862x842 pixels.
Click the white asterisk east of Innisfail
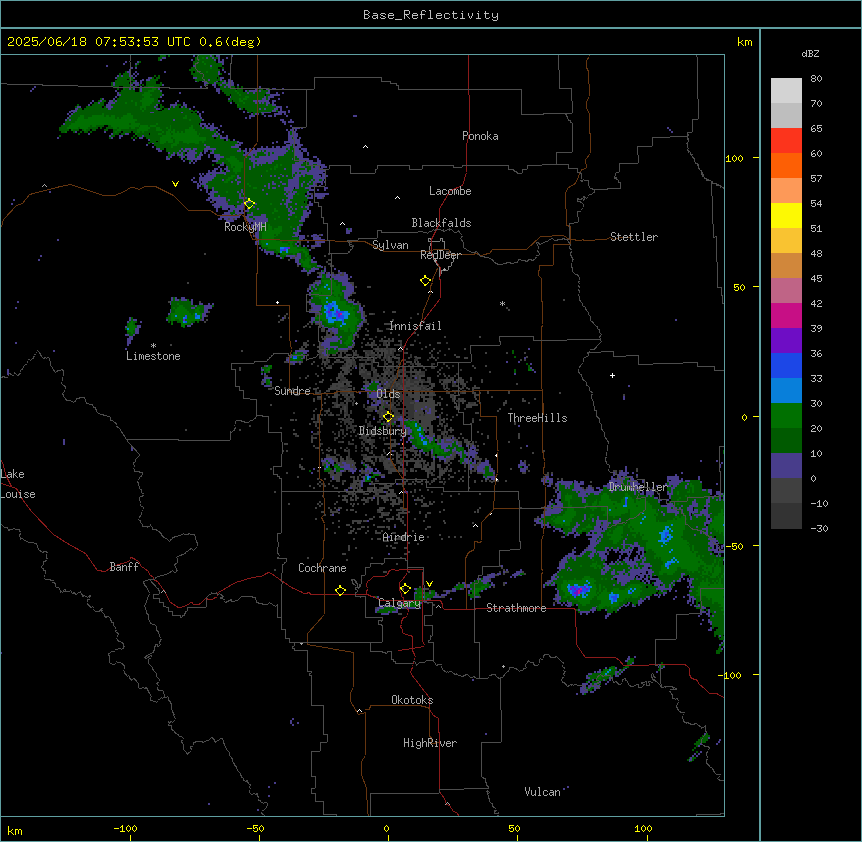pyautogui.click(x=502, y=304)
